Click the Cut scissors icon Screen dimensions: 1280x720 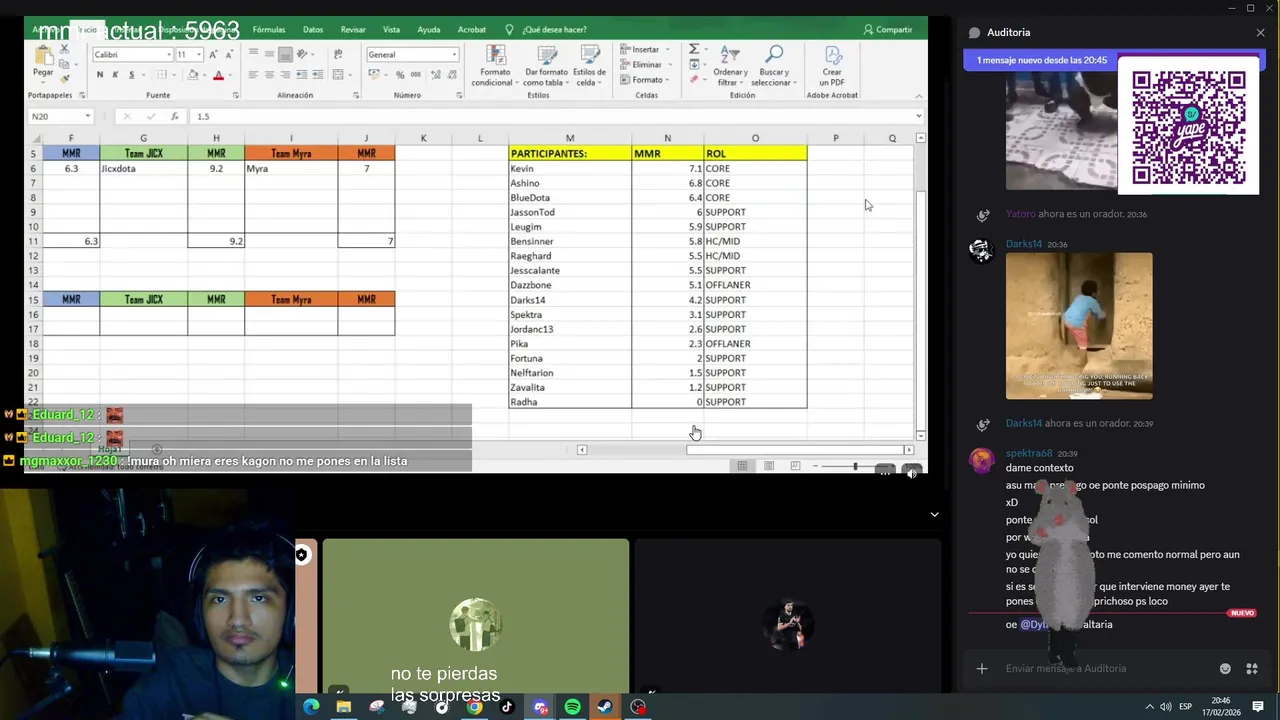(65, 48)
